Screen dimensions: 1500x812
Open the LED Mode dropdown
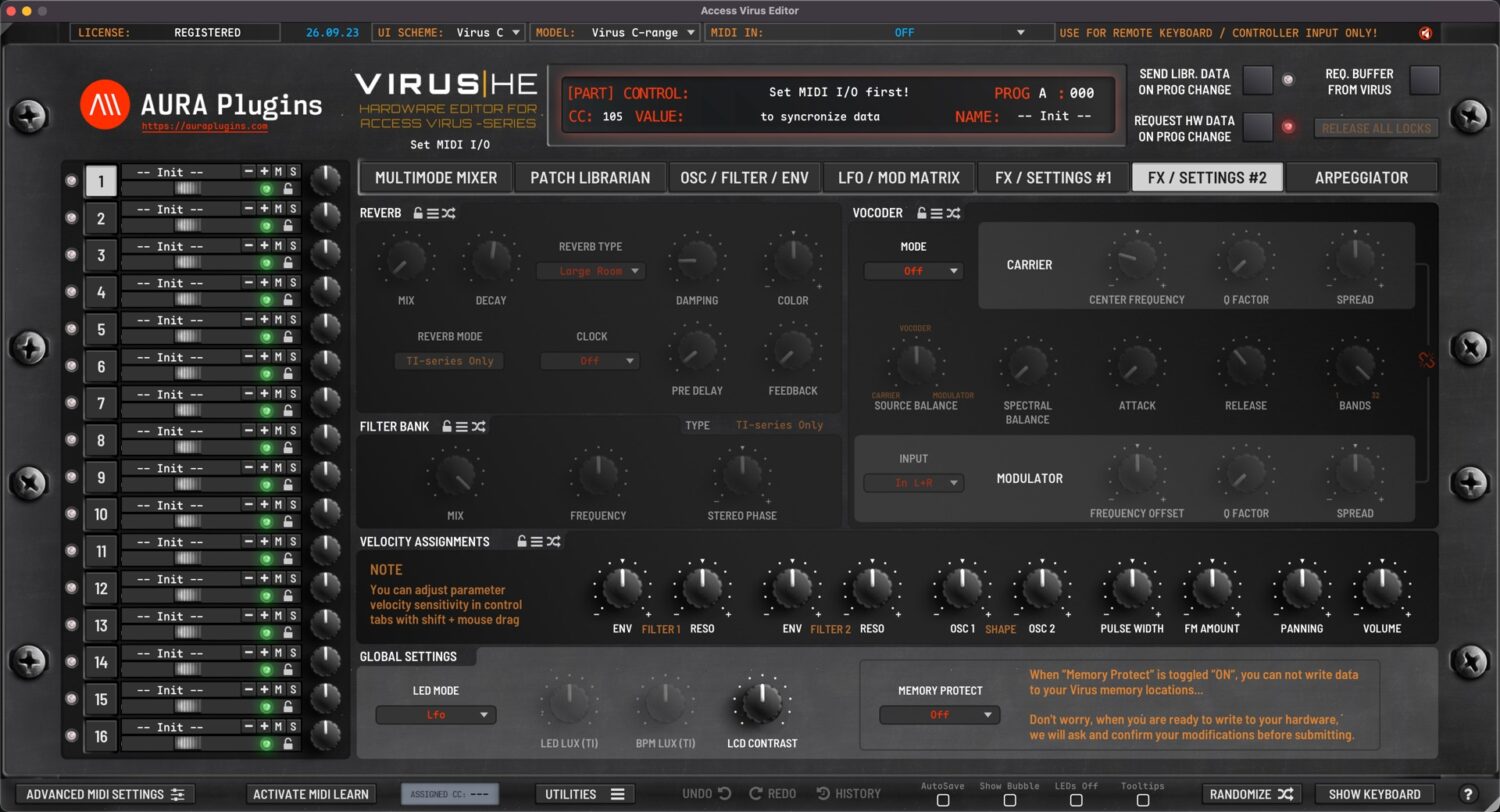[x=436, y=715]
